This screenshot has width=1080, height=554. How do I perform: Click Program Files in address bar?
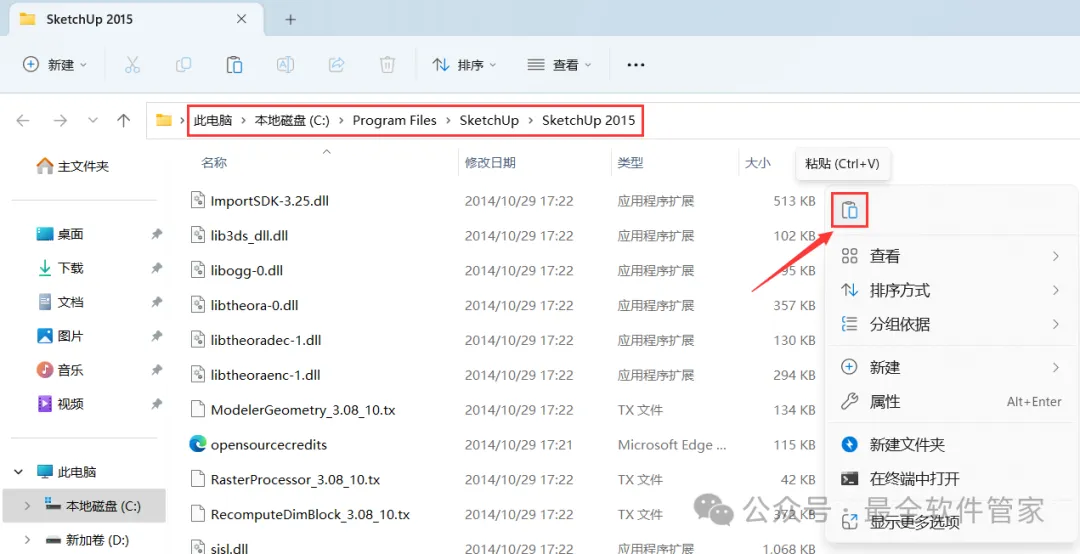point(395,121)
